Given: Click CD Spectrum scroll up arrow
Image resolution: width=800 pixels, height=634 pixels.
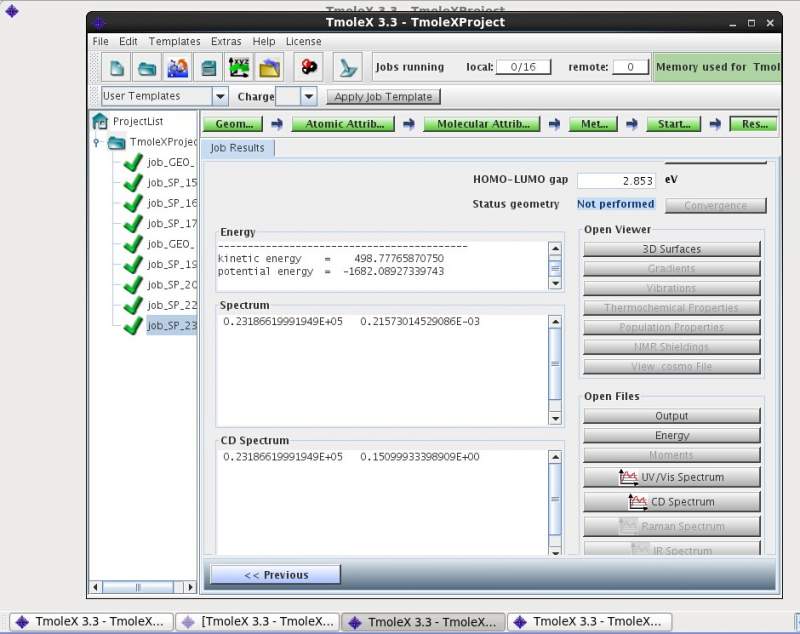Looking at the screenshot, I should coord(555,457).
